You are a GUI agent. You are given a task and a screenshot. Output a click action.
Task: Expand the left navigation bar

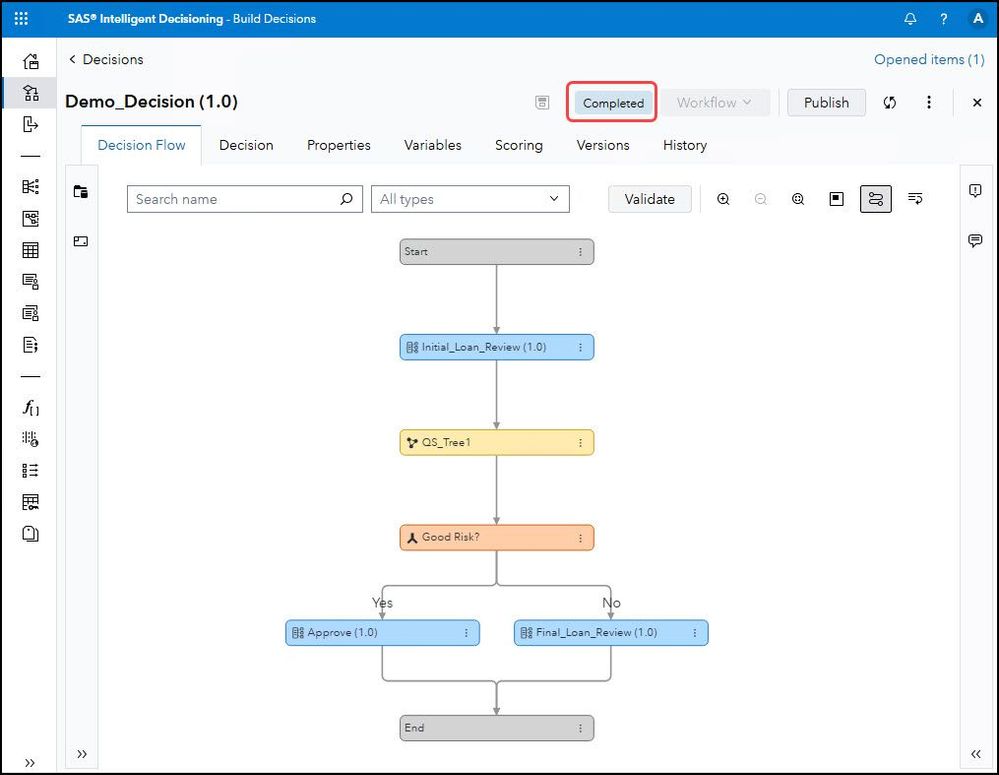click(30, 763)
